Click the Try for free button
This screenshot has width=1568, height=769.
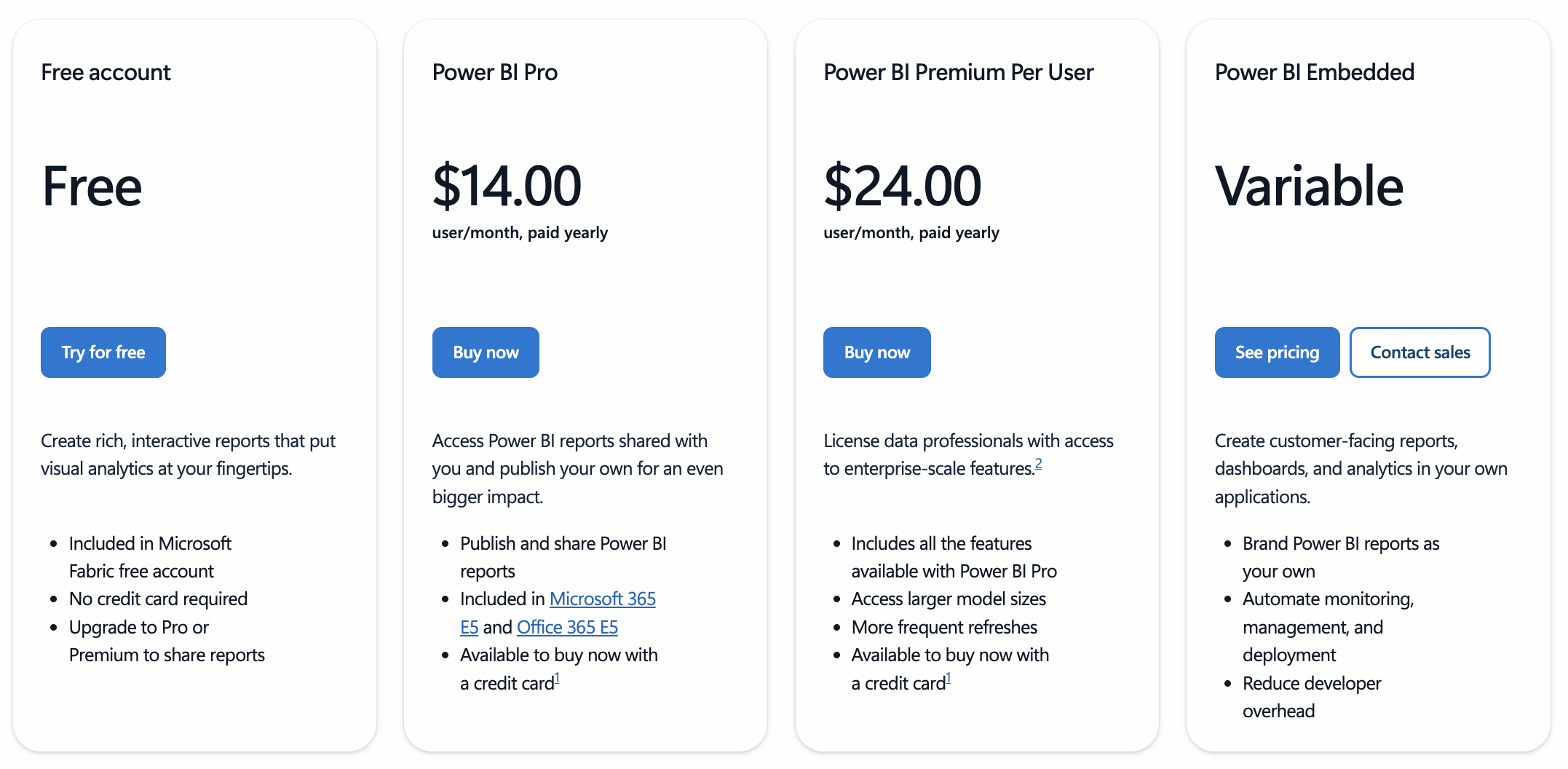[x=103, y=352]
